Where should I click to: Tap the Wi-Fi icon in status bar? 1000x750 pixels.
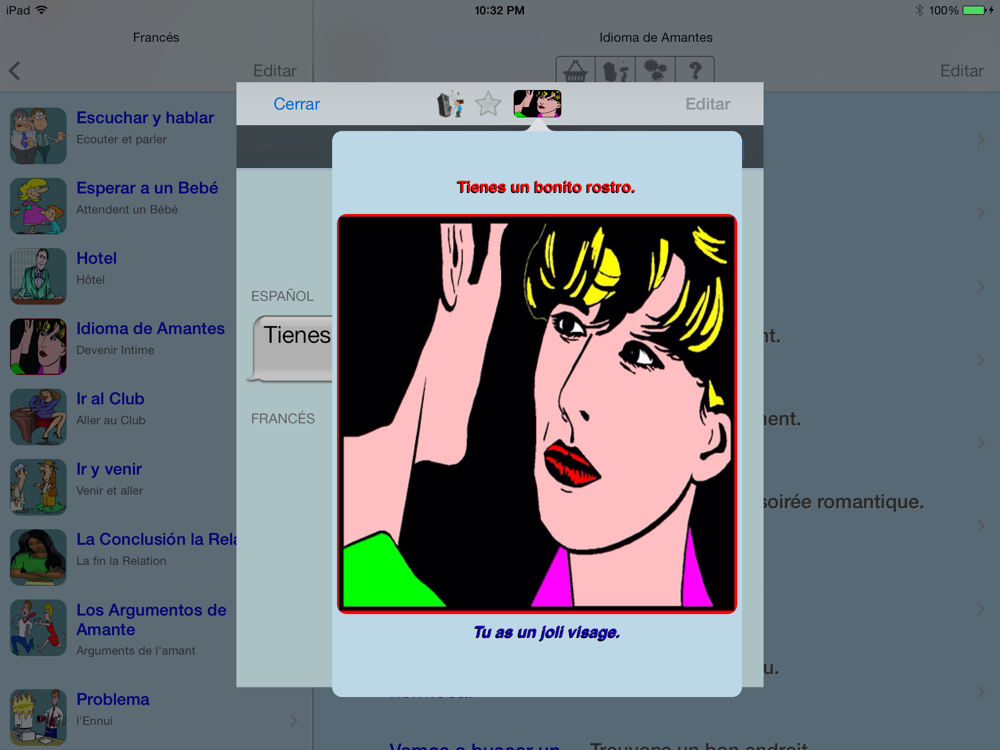coord(42,10)
